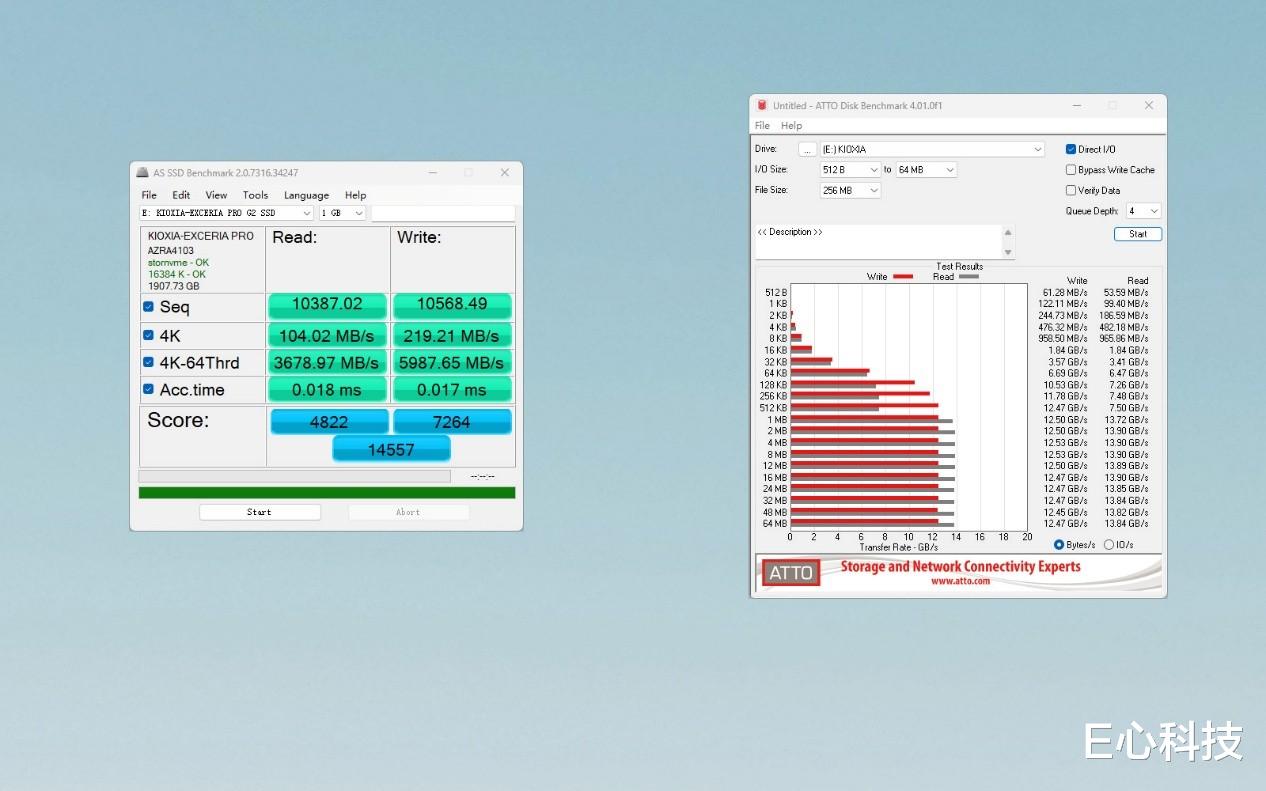
Task: Open the File menu in AS SSD Benchmark
Action: (149, 195)
